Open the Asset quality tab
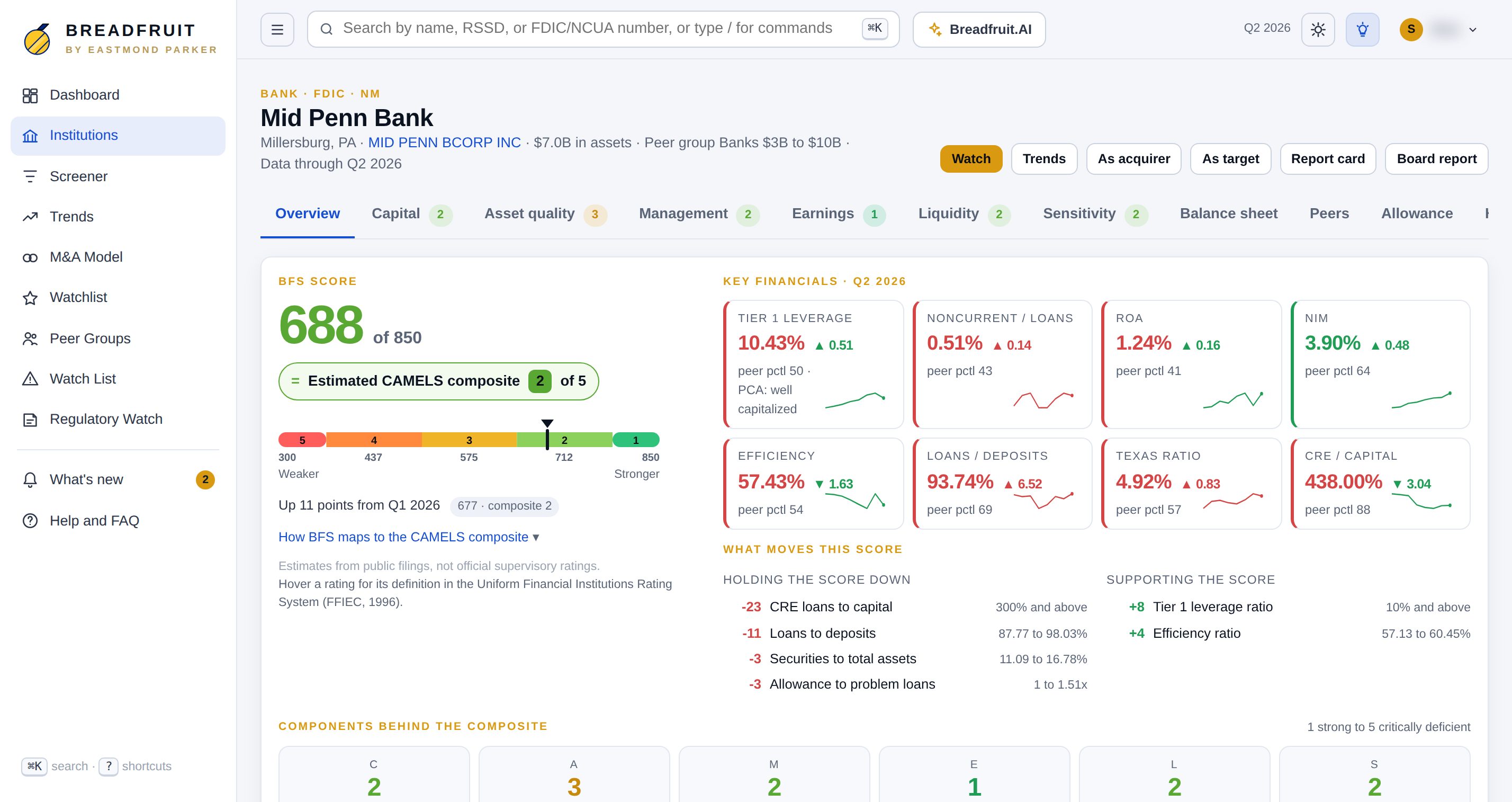This screenshot has height=802, width=1512. (x=545, y=213)
